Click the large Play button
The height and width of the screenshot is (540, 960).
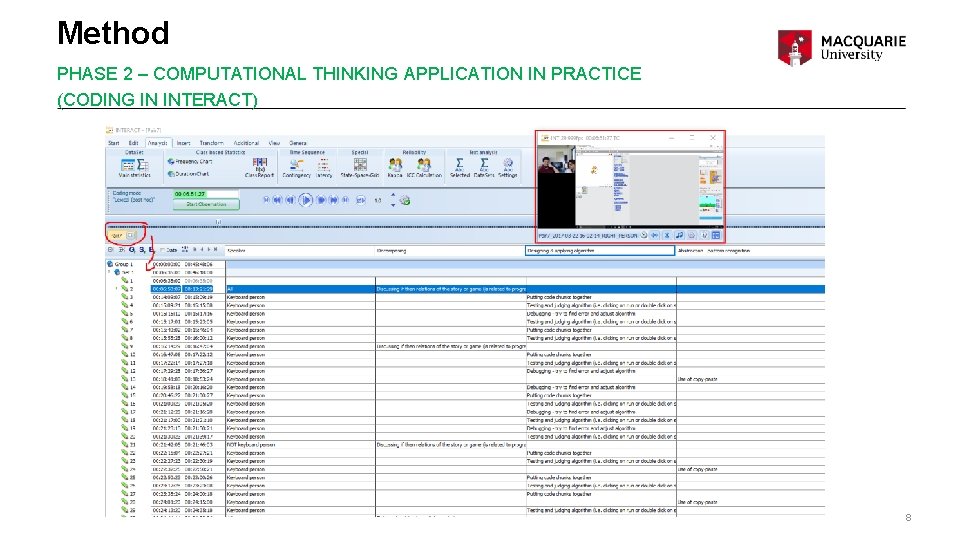[x=306, y=200]
